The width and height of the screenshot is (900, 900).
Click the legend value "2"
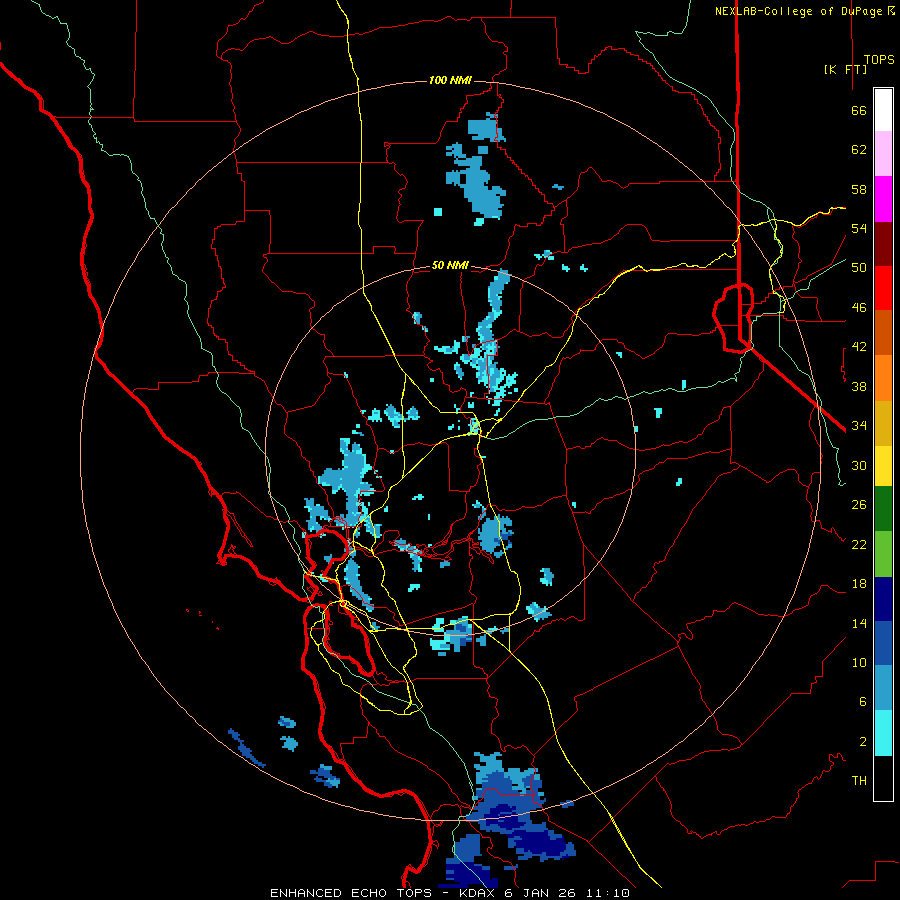pos(863,742)
